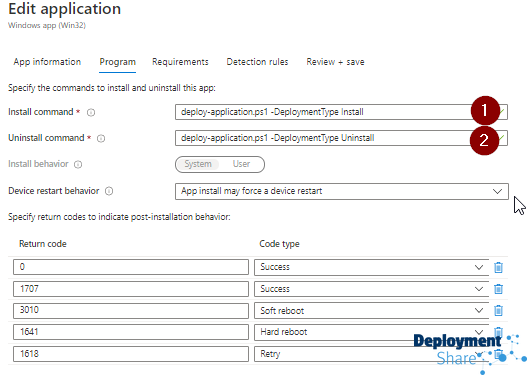Viewport: 527px width, 375px height.
Task: Click the return code field containing 1707
Action: (x=131, y=289)
